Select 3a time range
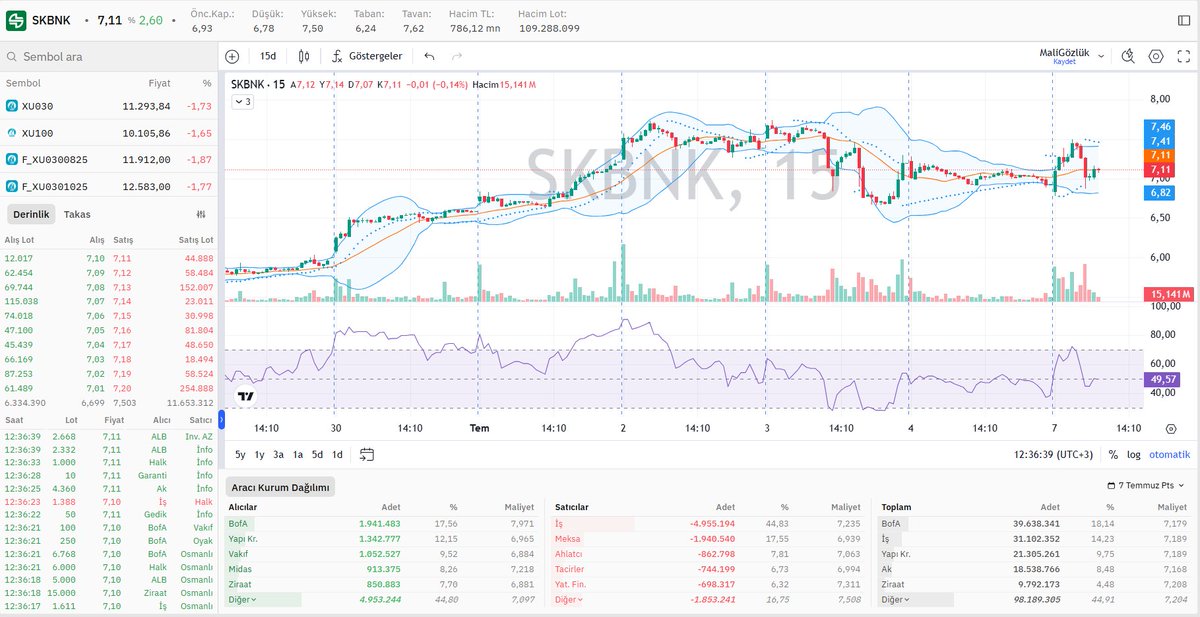 point(279,454)
